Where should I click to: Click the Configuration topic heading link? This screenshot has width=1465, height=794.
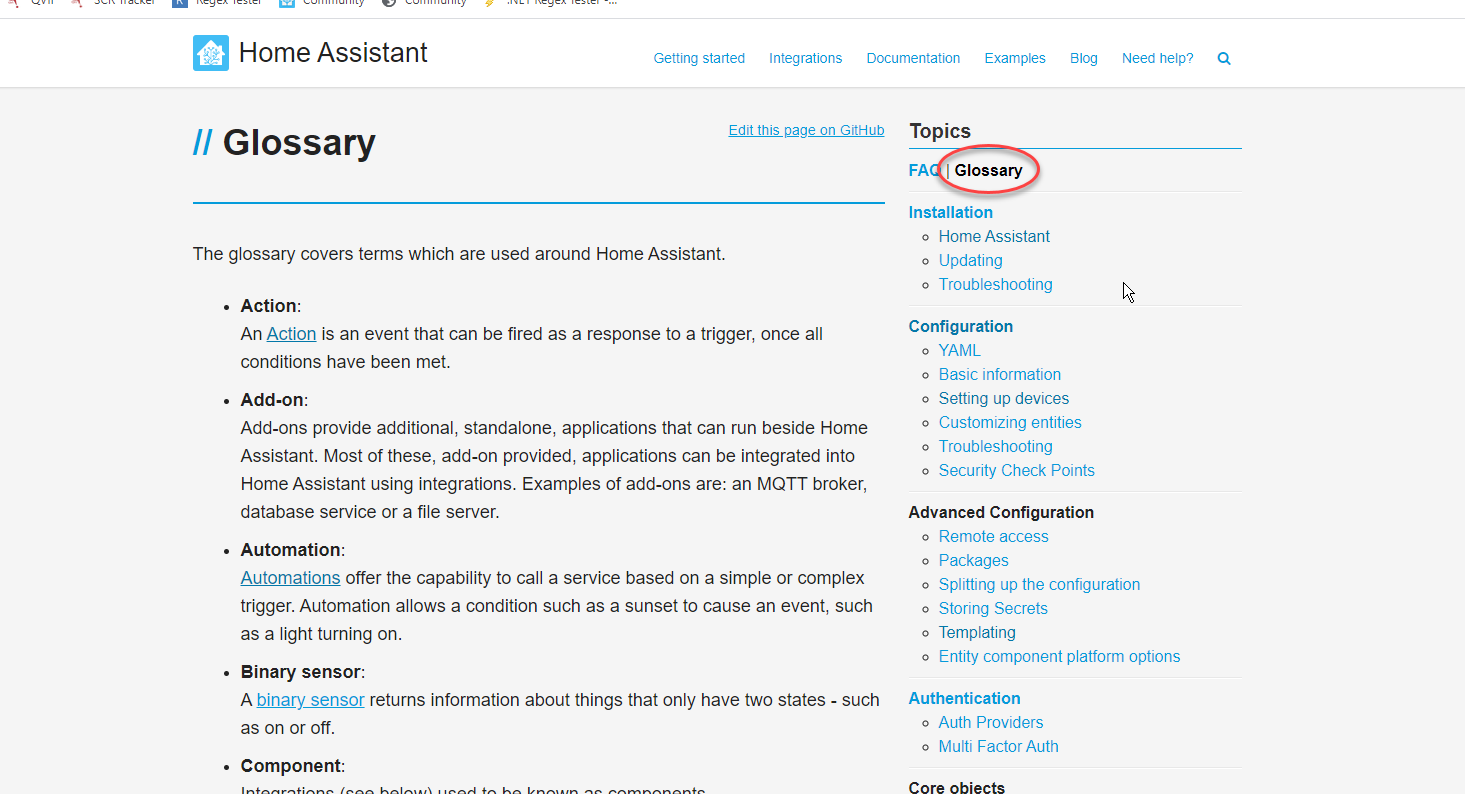point(961,326)
